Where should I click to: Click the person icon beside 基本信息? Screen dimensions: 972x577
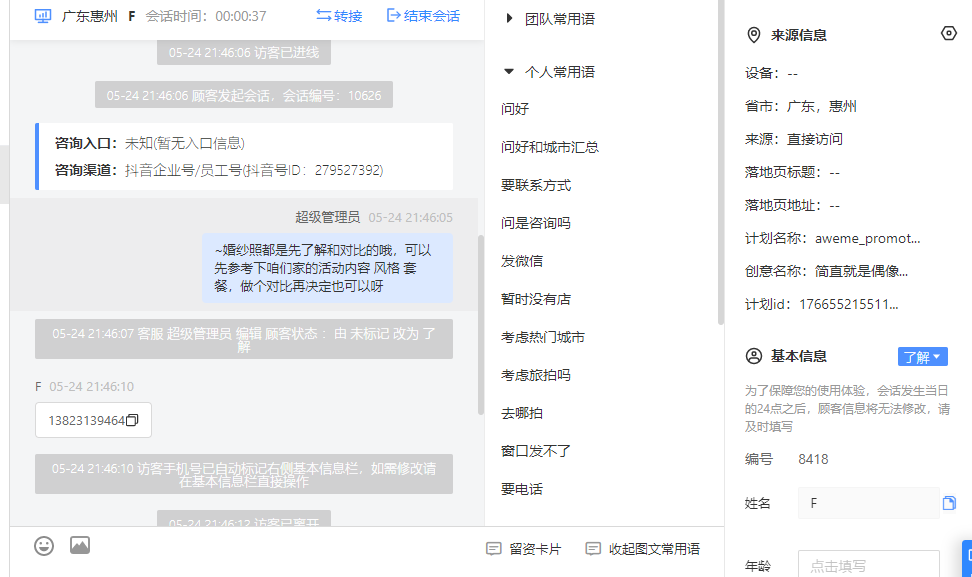(x=754, y=356)
